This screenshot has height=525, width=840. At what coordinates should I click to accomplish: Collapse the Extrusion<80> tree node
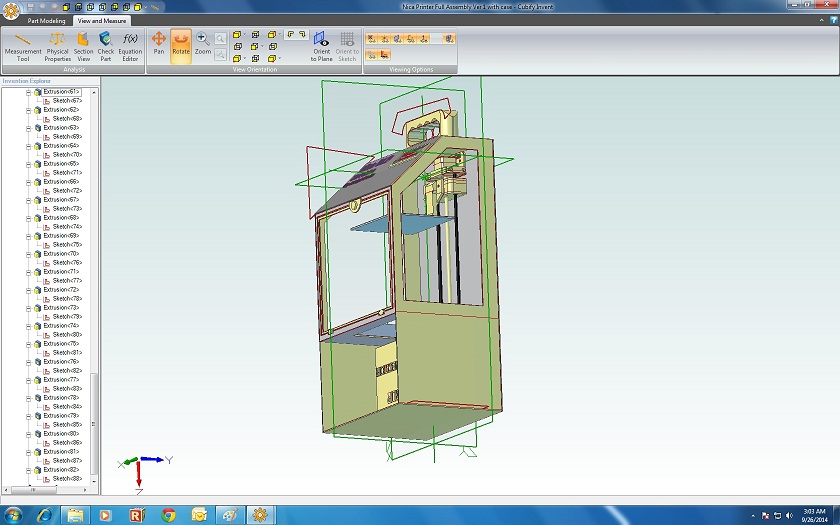pyautogui.click(x=28, y=434)
